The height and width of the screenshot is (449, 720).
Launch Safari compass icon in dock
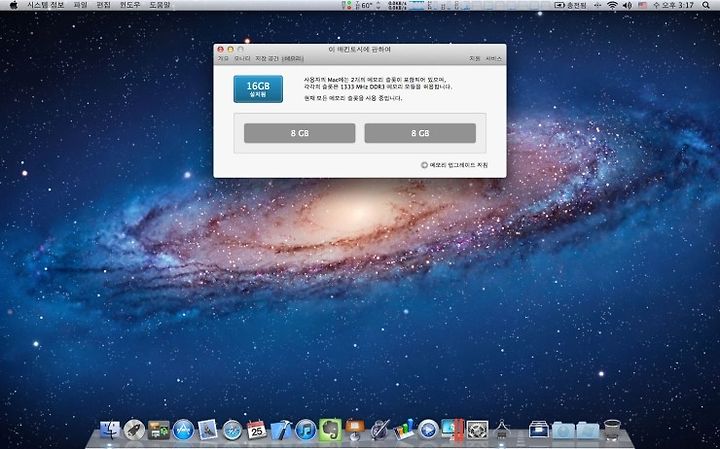tap(232, 430)
